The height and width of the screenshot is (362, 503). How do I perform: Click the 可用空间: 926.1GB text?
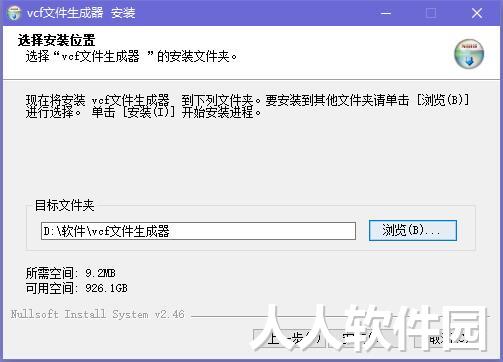click(x=77, y=288)
